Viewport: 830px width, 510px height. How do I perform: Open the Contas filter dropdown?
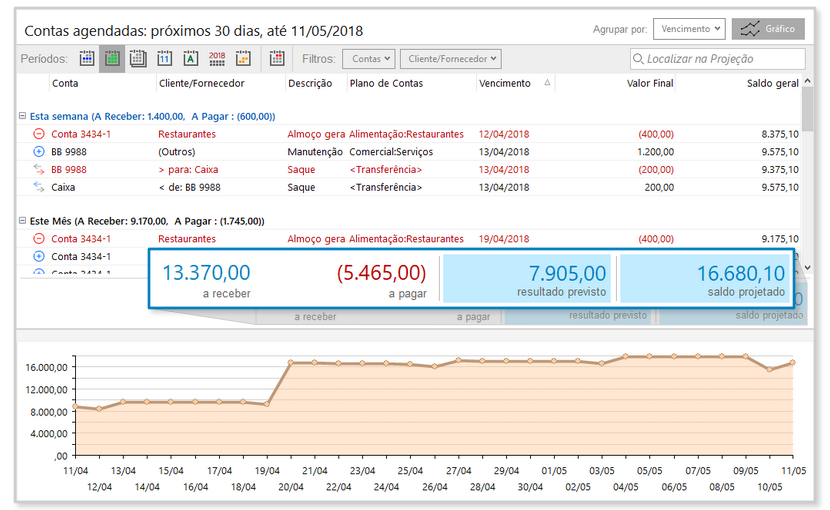[x=369, y=60]
